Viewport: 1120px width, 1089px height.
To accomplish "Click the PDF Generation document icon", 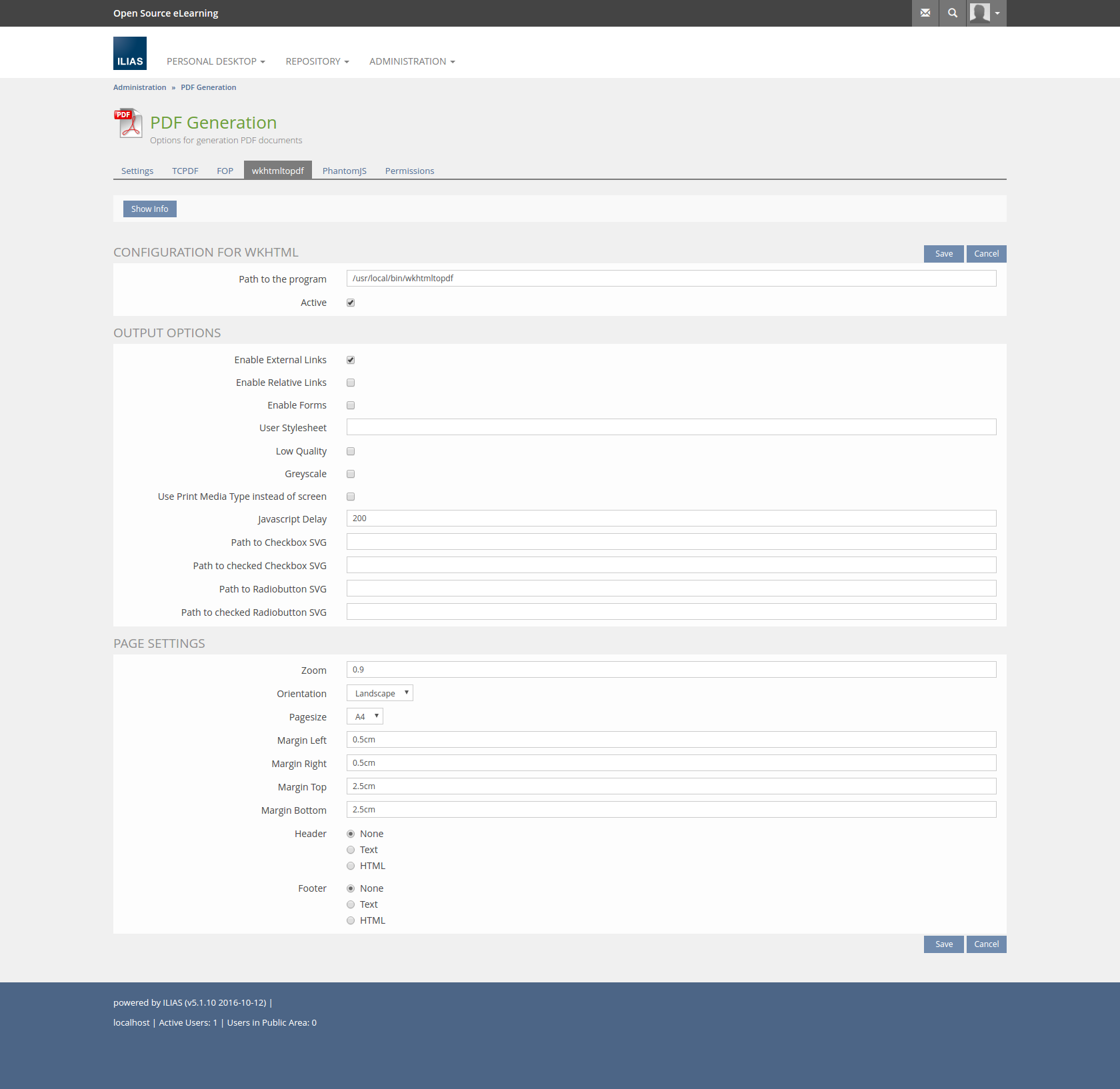I will click(128, 123).
